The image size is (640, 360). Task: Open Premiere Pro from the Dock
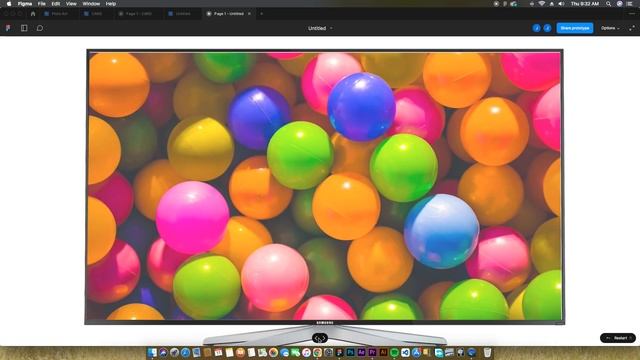(372, 352)
